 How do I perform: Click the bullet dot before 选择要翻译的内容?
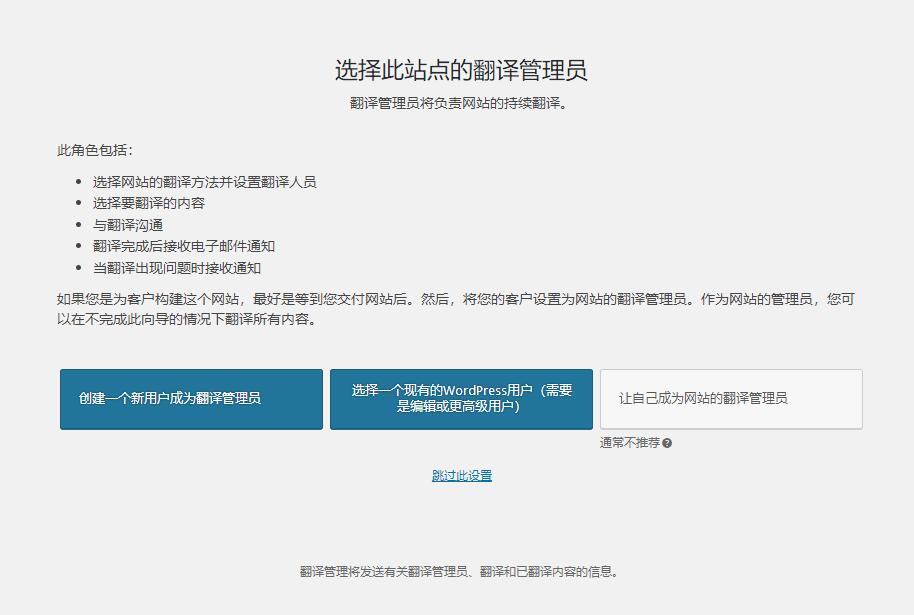[79, 203]
